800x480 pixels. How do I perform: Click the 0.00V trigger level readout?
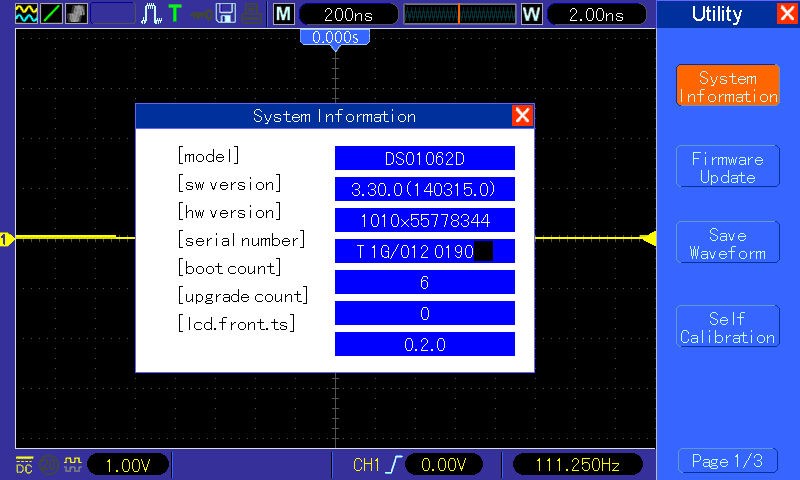(x=443, y=465)
